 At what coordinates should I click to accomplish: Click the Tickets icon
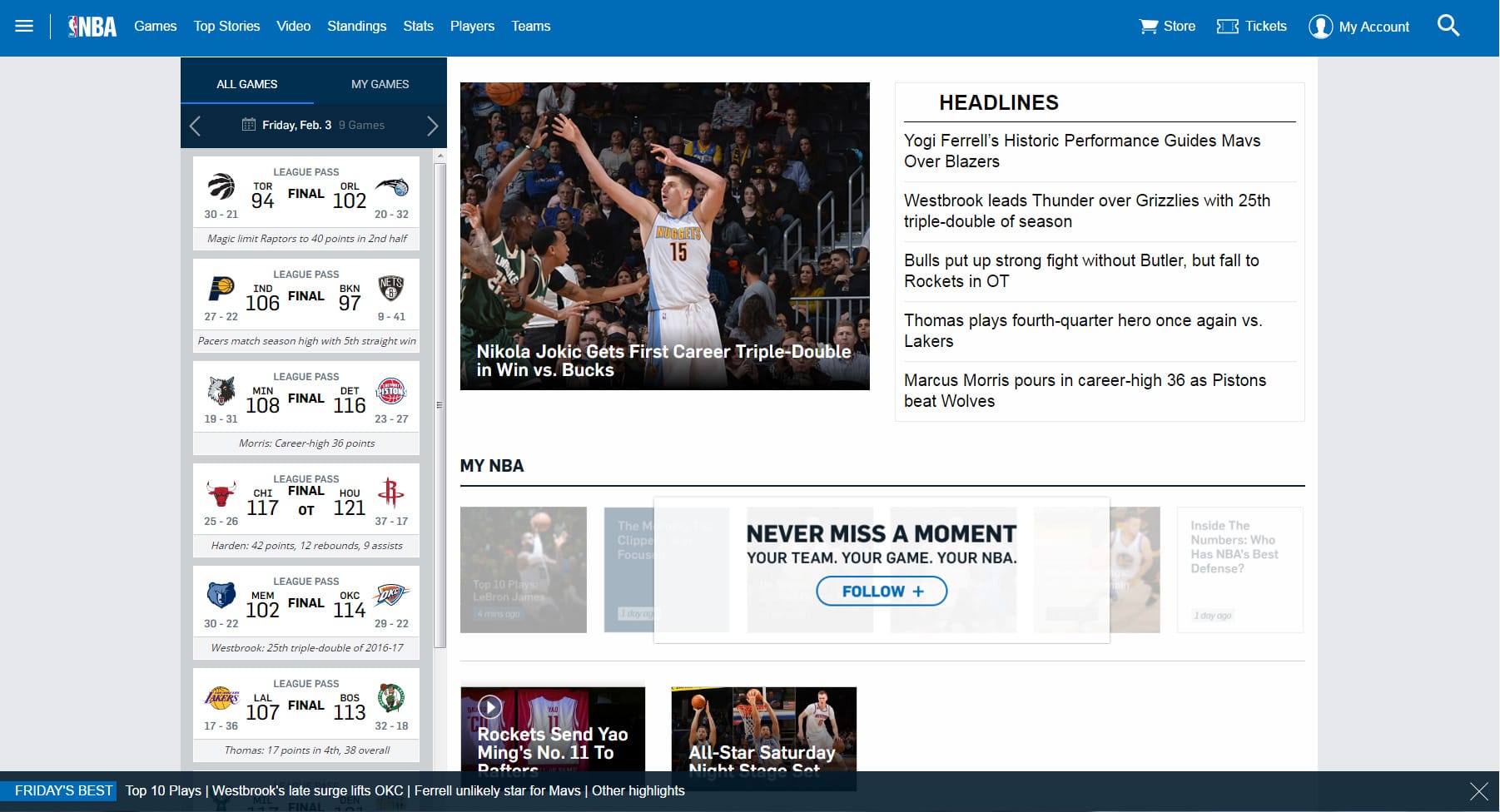1227,27
